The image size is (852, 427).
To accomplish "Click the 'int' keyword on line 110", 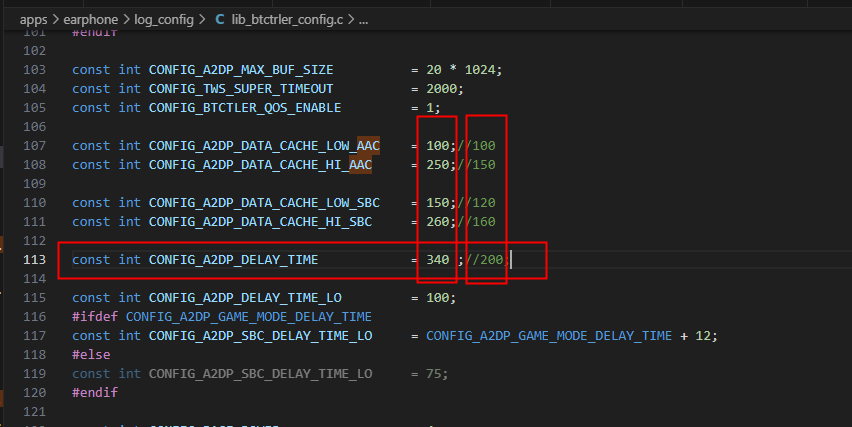I will click(129, 203).
